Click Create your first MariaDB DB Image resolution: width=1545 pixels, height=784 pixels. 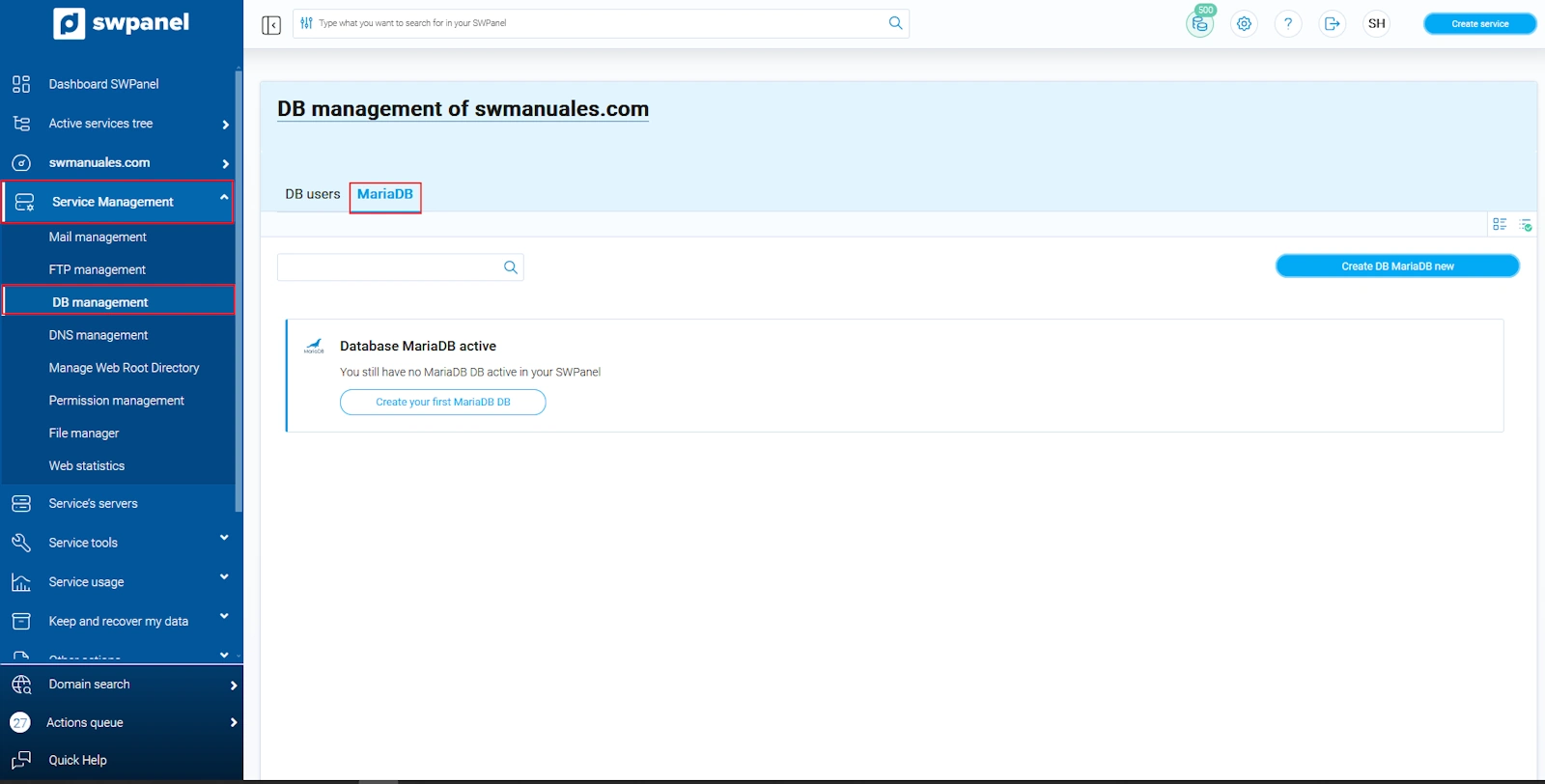[442, 402]
